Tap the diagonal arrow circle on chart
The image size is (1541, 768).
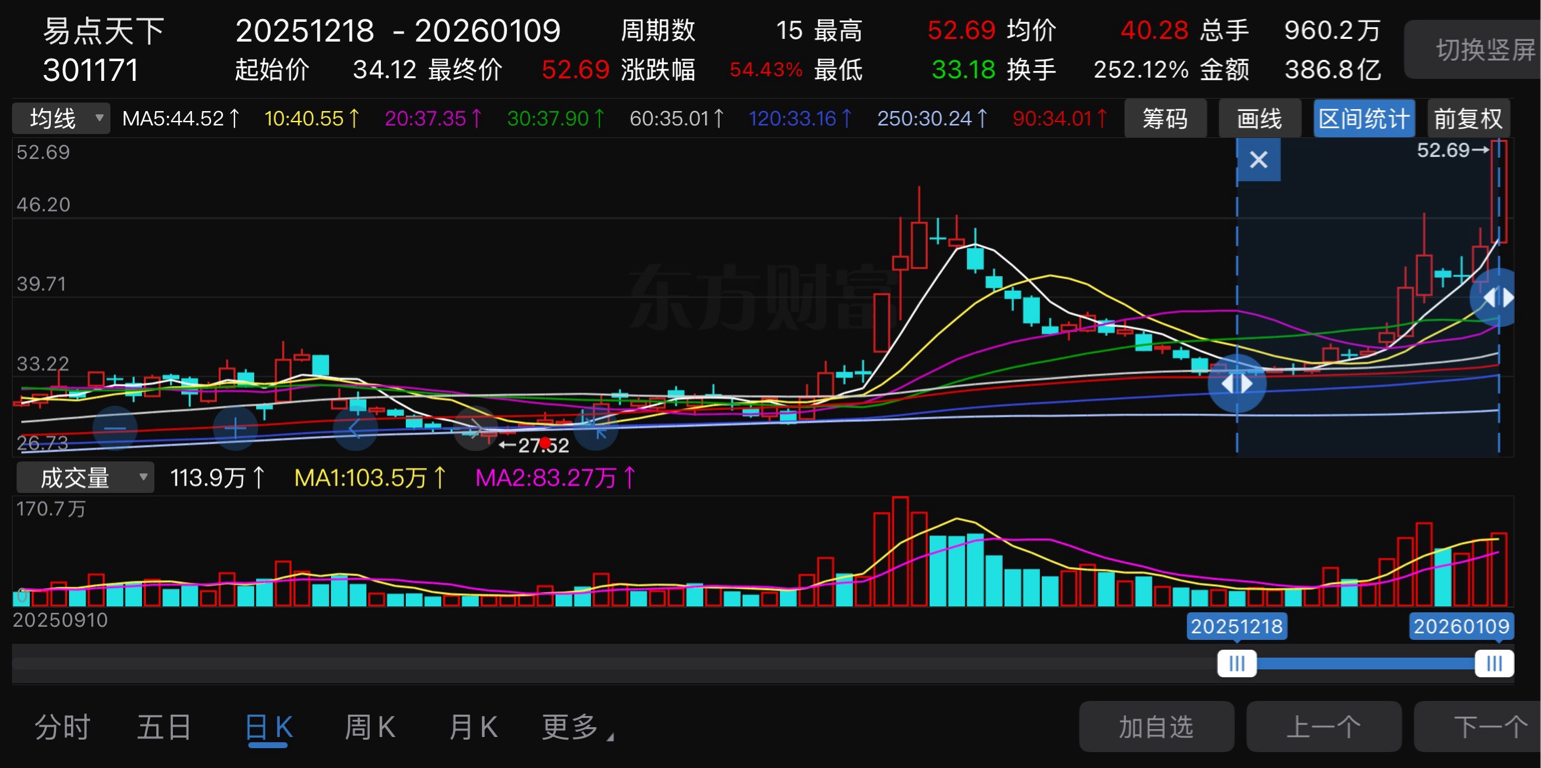596,428
